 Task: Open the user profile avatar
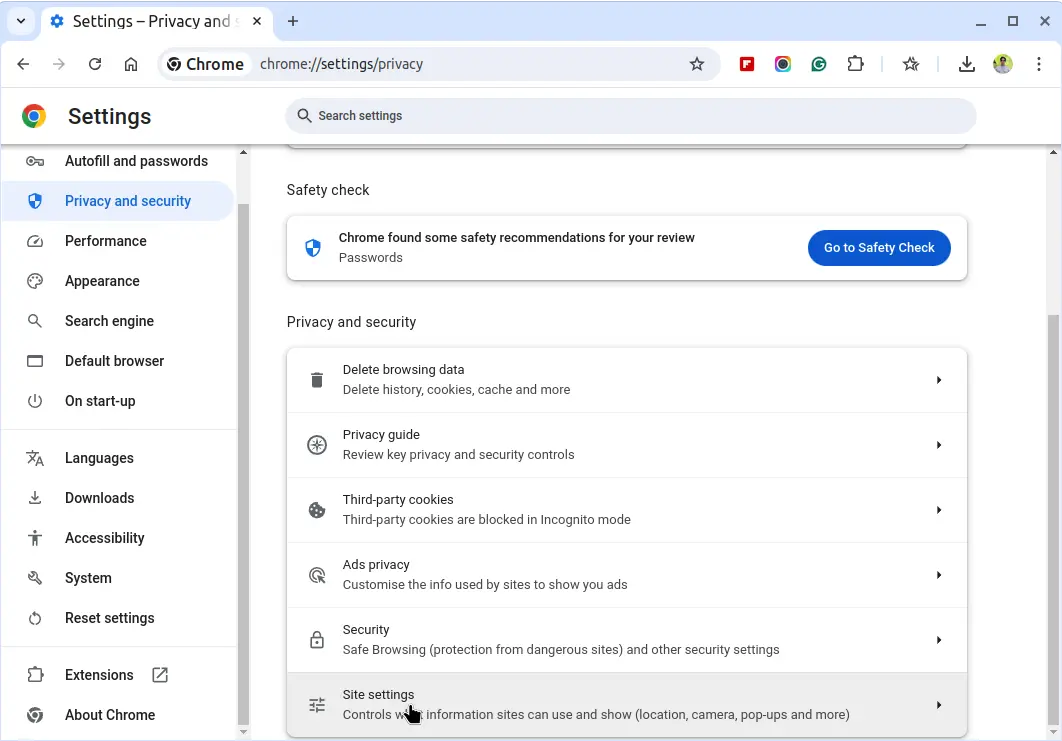click(1002, 64)
